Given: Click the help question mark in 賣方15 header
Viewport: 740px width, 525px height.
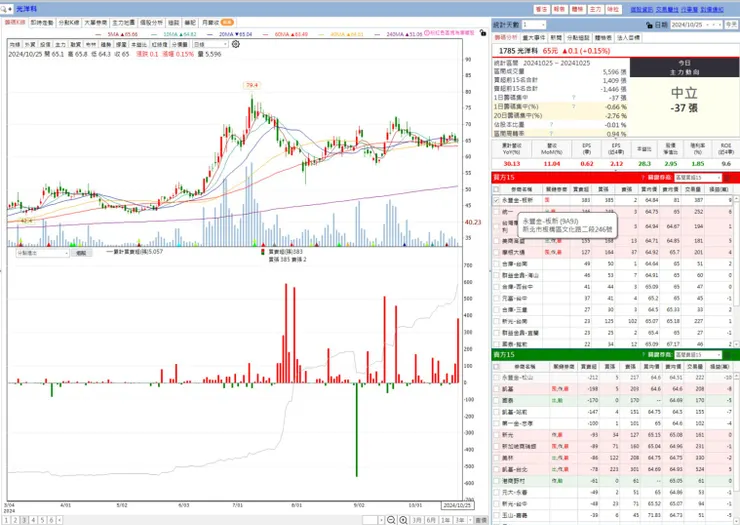Looking at the screenshot, I should tap(643, 355).
